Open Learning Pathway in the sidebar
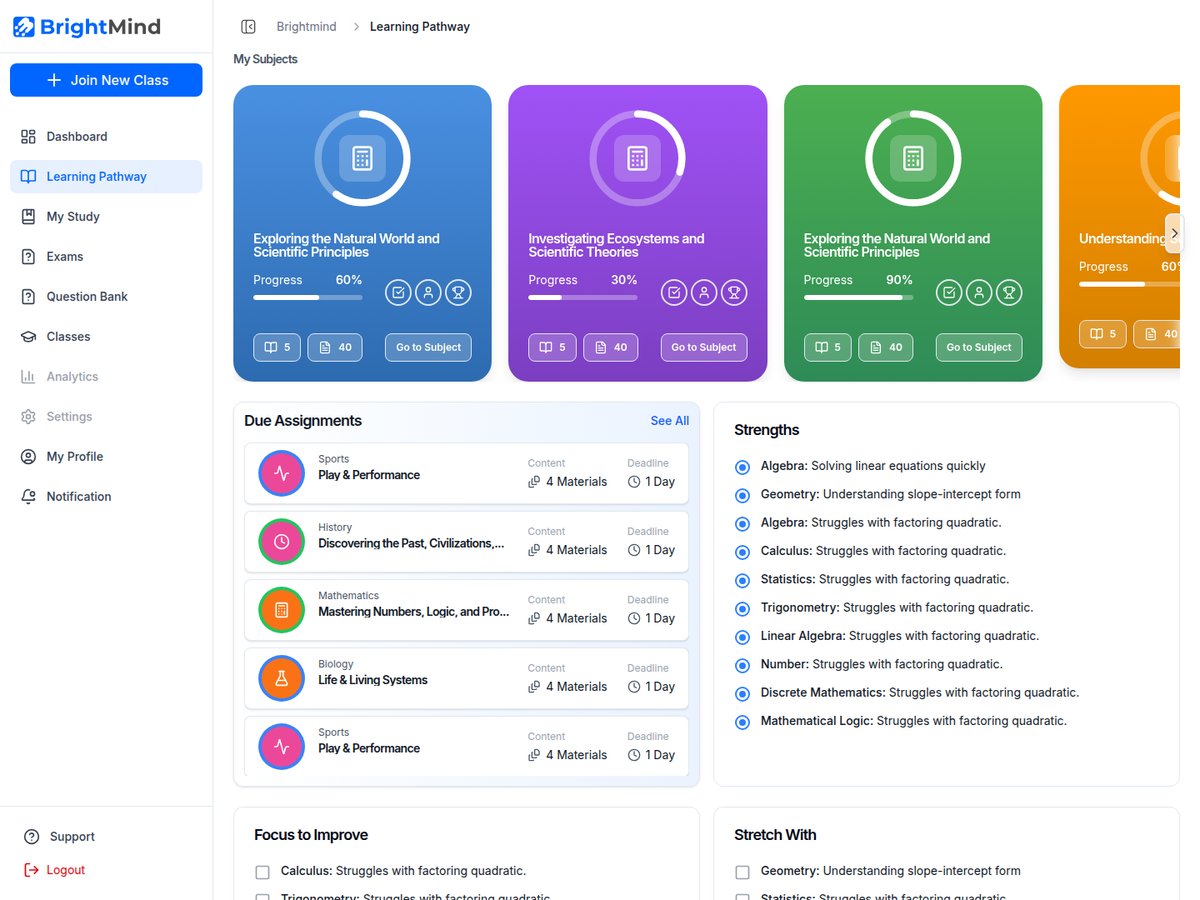This screenshot has height=900, width=1200. coord(106,176)
